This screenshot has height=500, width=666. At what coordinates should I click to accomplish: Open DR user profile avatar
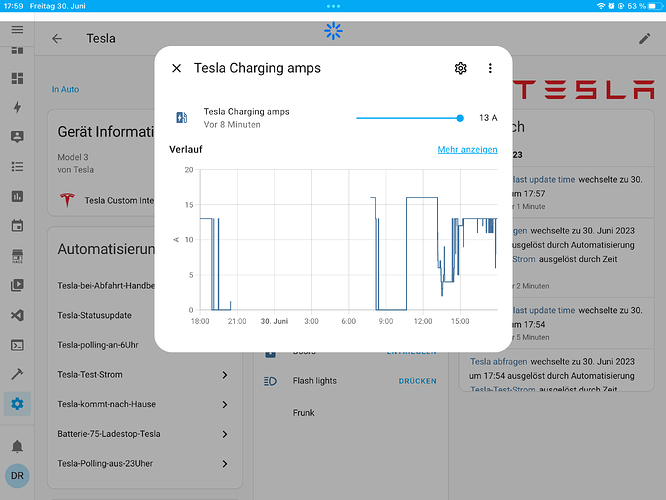(17, 476)
